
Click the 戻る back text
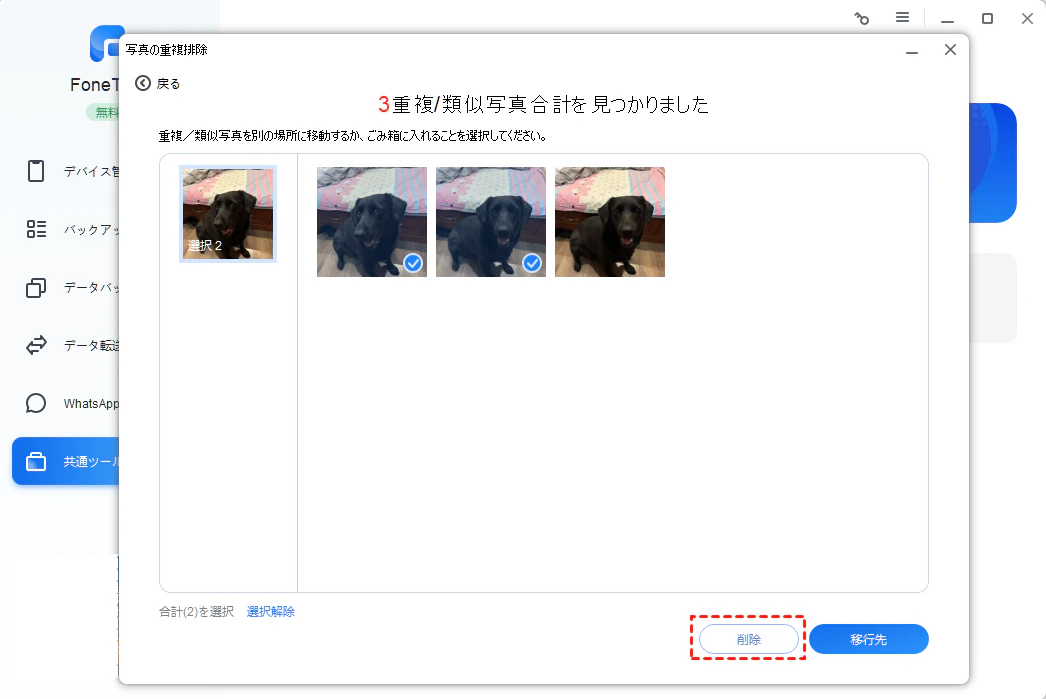tap(168, 84)
